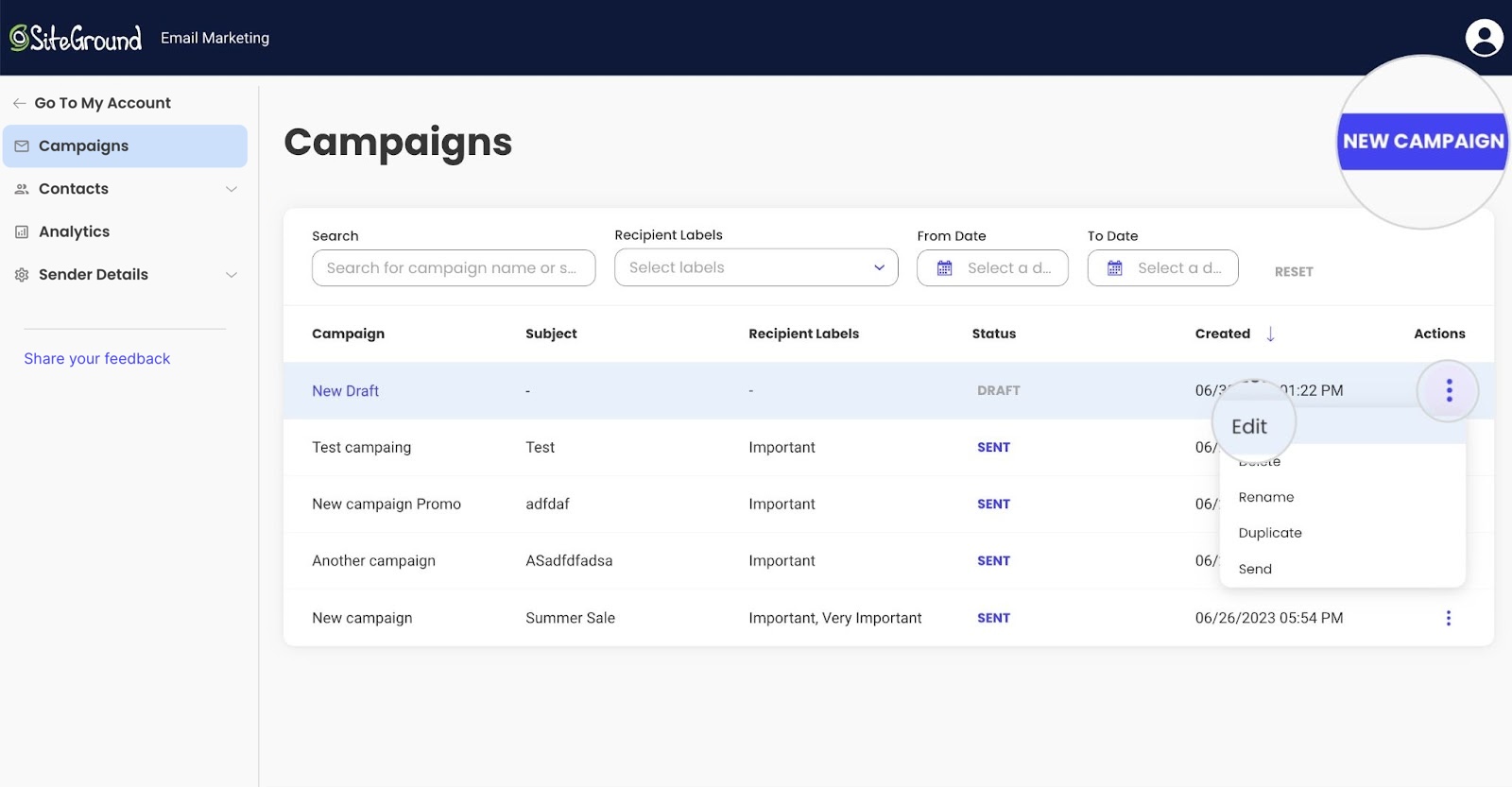
Task: Click the Sender Details gear icon
Action: [x=22, y=275]
